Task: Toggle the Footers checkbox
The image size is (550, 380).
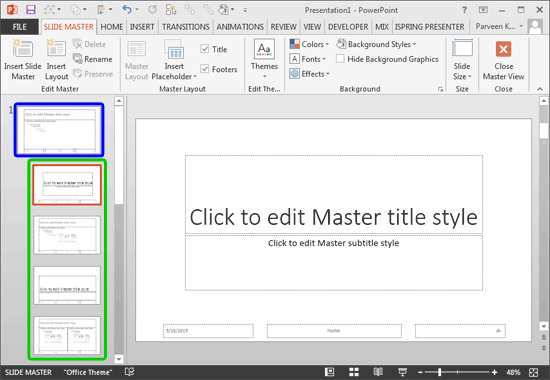Action: tap(204, 69)
